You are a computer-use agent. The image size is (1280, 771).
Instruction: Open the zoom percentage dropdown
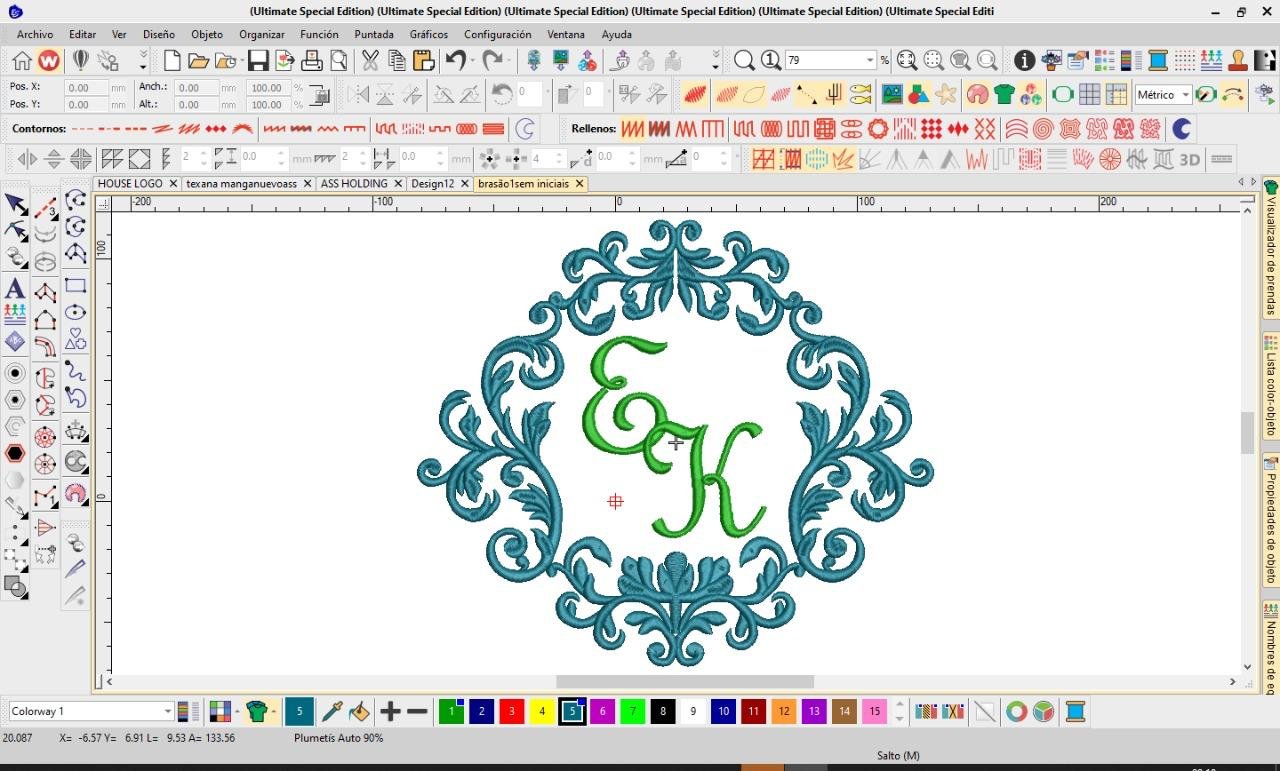pyautogui.click(x=869, y=61)
